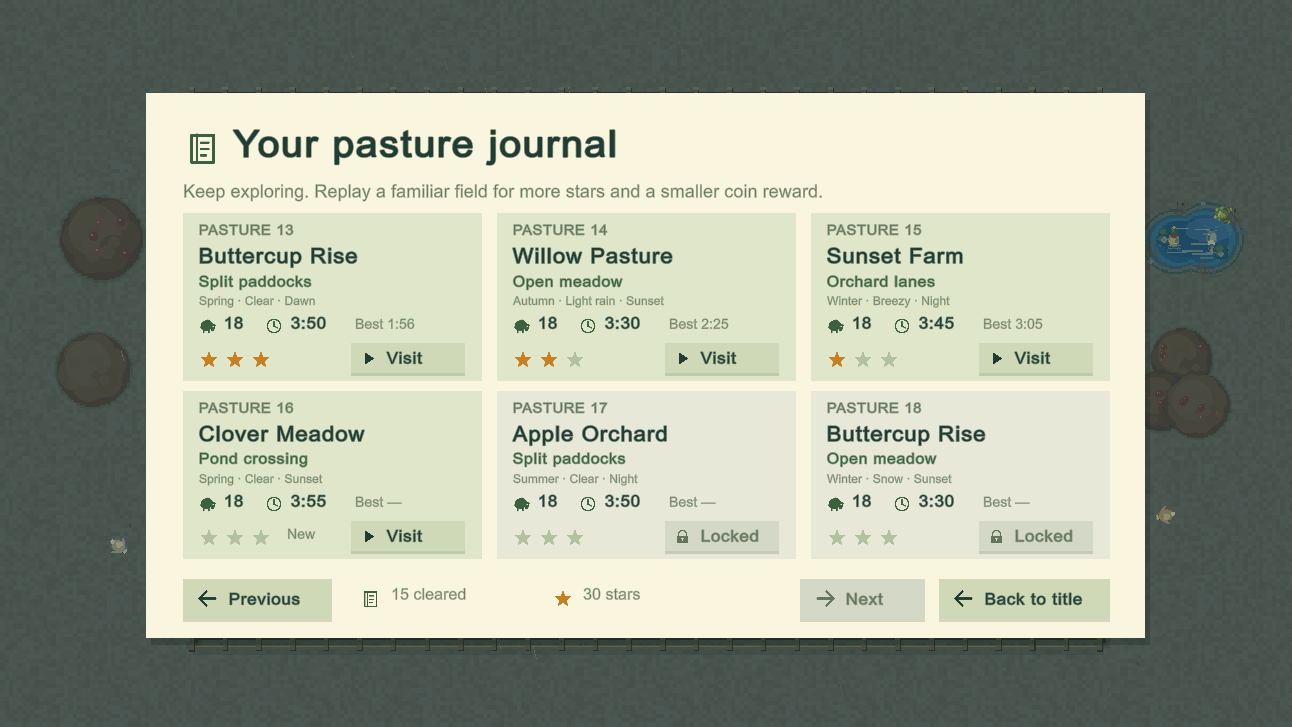Click the sheep icon on Pasture 15 card
1292x727 pixels.
836,325
